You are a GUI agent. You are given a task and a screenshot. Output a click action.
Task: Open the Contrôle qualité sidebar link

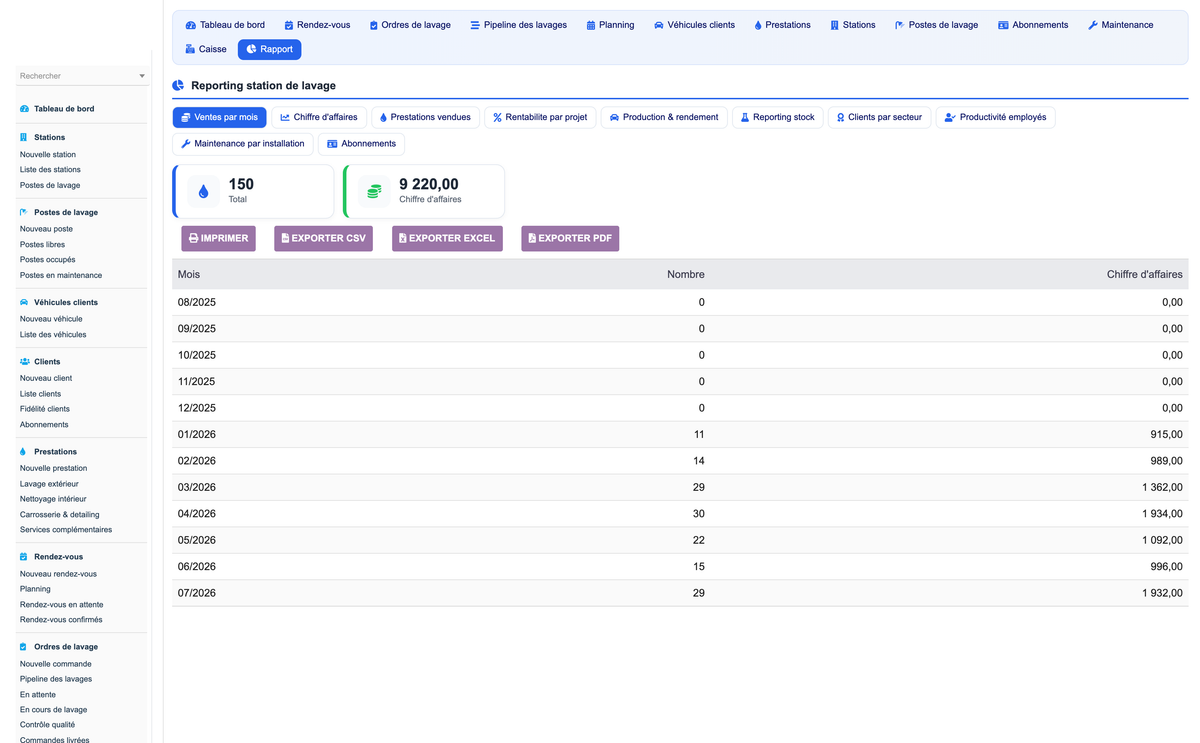pos(47,724)
